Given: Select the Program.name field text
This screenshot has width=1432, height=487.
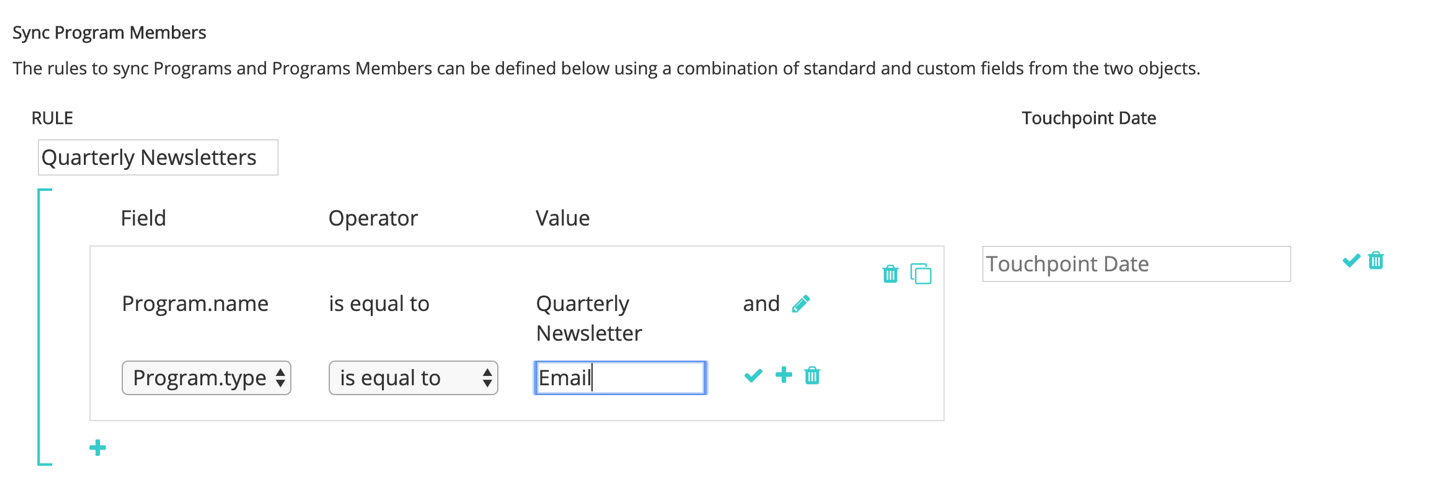Looking at the screenshot, I should [x=195, y=304].
